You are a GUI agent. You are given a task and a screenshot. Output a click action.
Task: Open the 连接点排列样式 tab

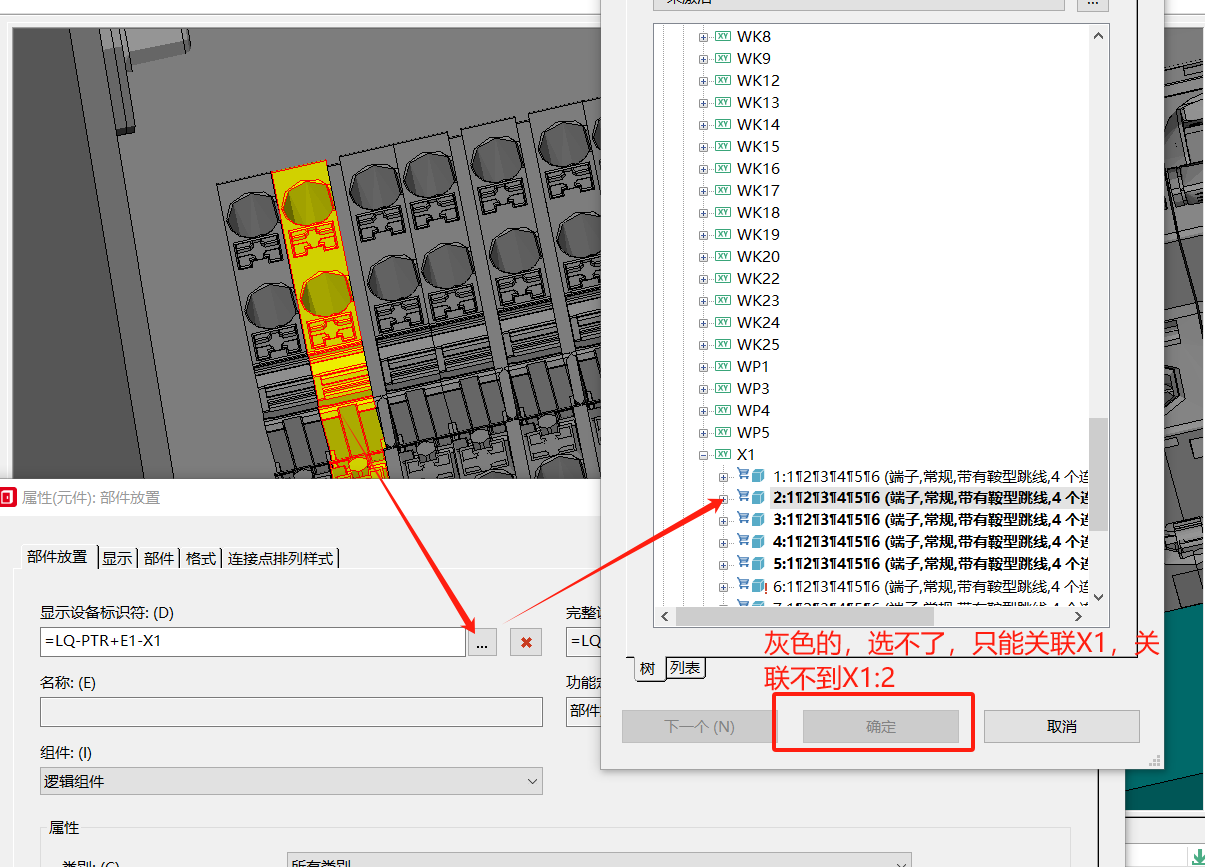tap(281, 558)
